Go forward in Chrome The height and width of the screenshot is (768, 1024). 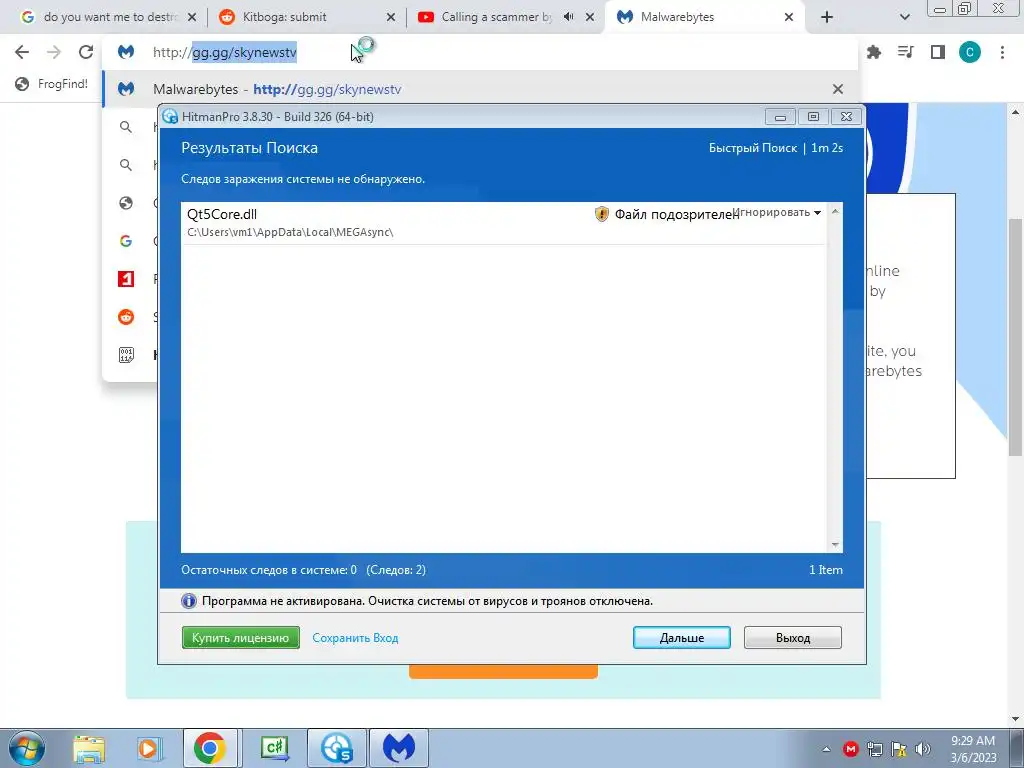point(54,52)
